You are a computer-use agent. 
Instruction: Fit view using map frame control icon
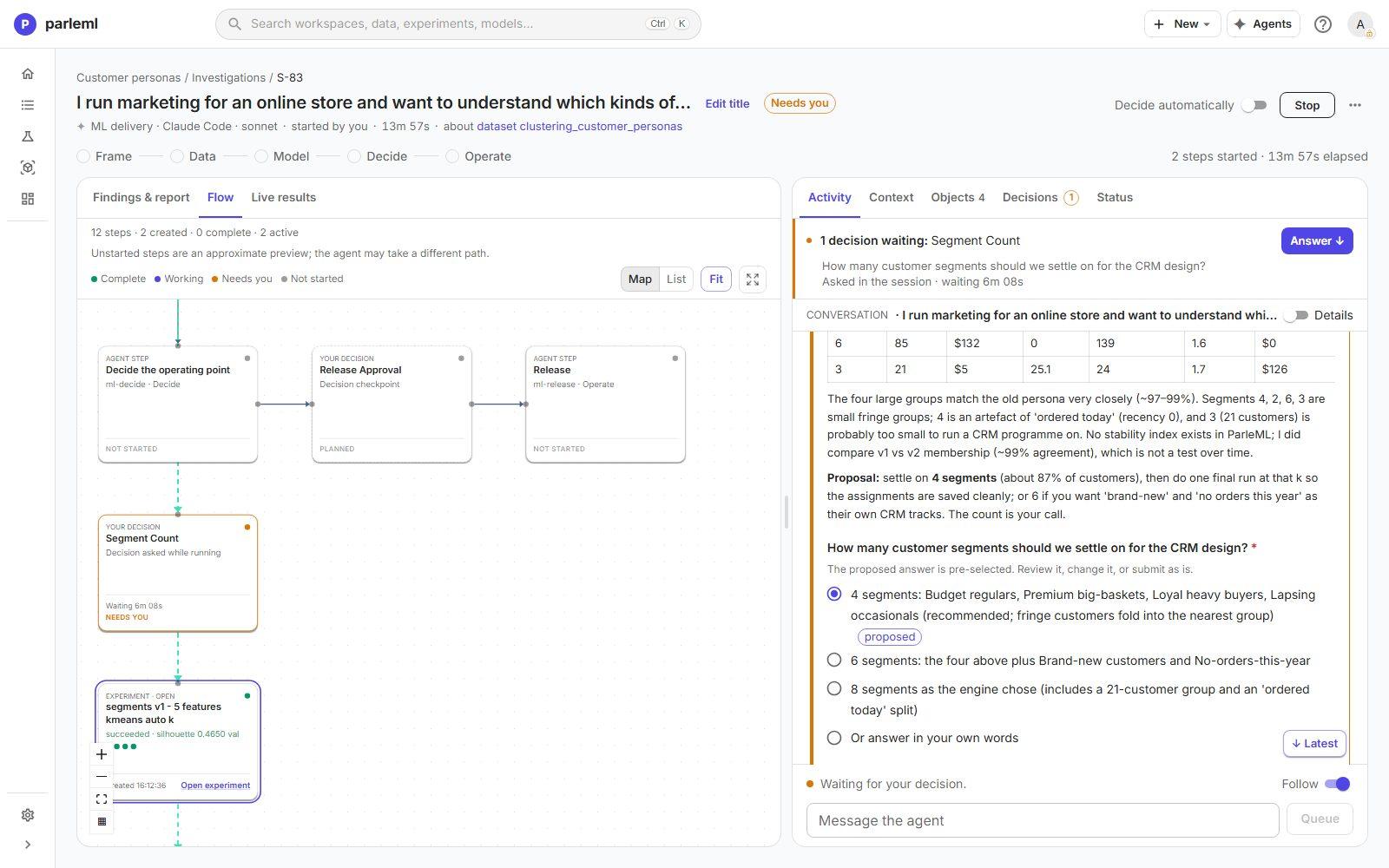click(102, 799)
